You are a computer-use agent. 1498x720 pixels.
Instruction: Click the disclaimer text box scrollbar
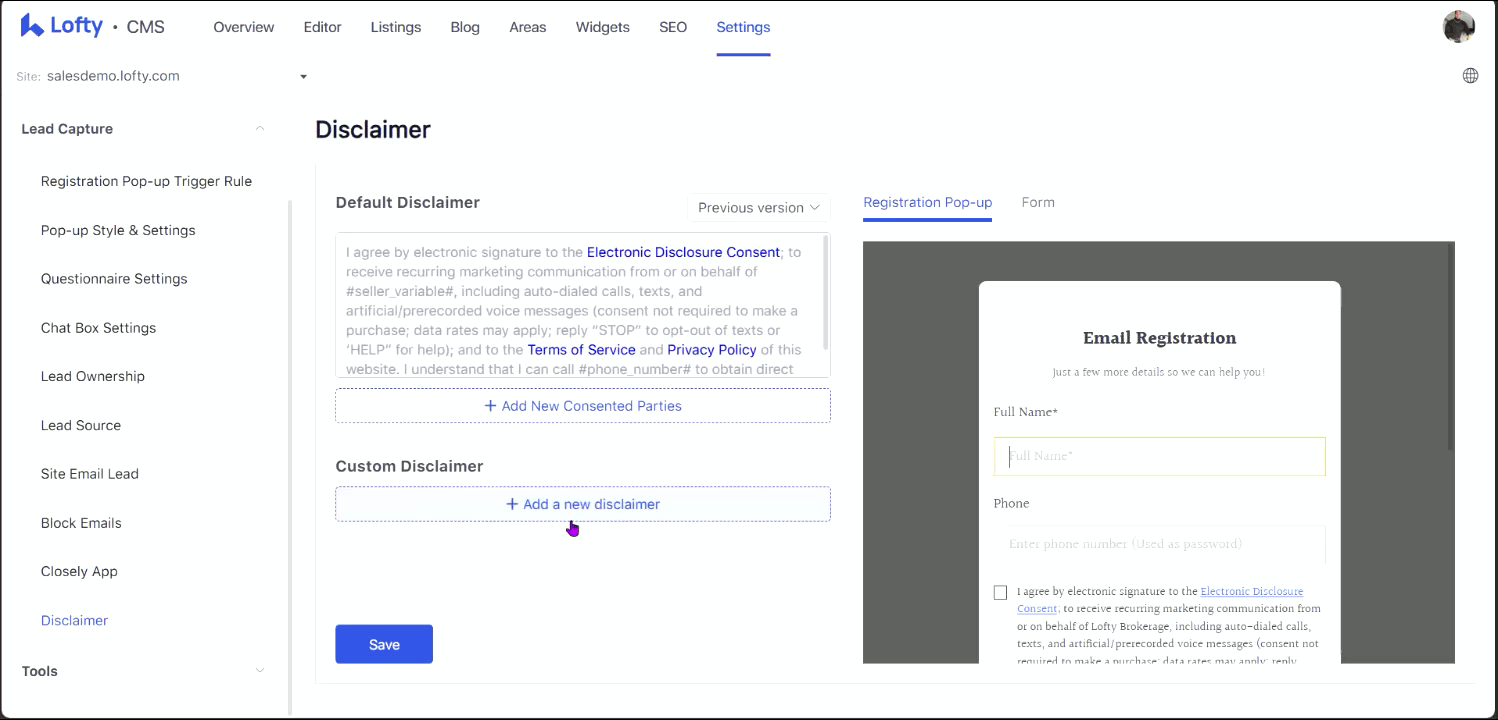[x=825, y=290]
